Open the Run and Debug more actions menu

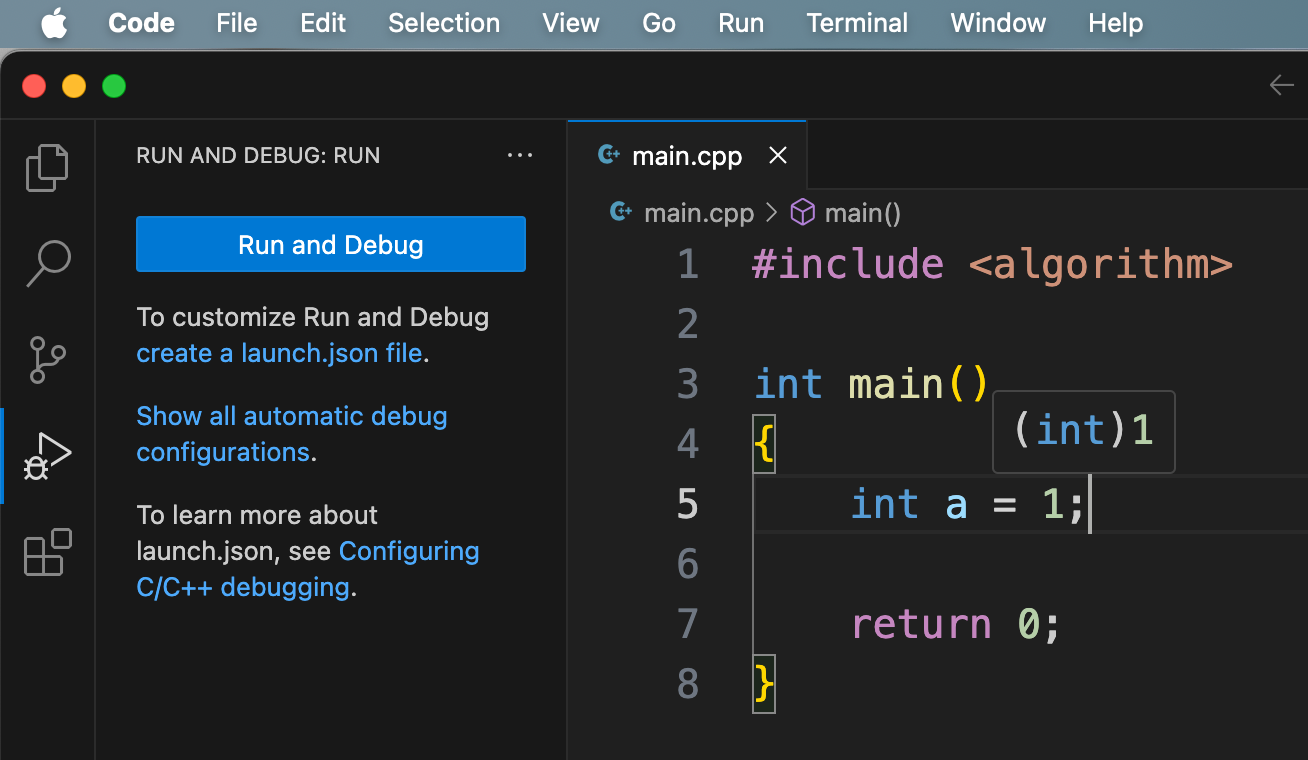[520, 156]
